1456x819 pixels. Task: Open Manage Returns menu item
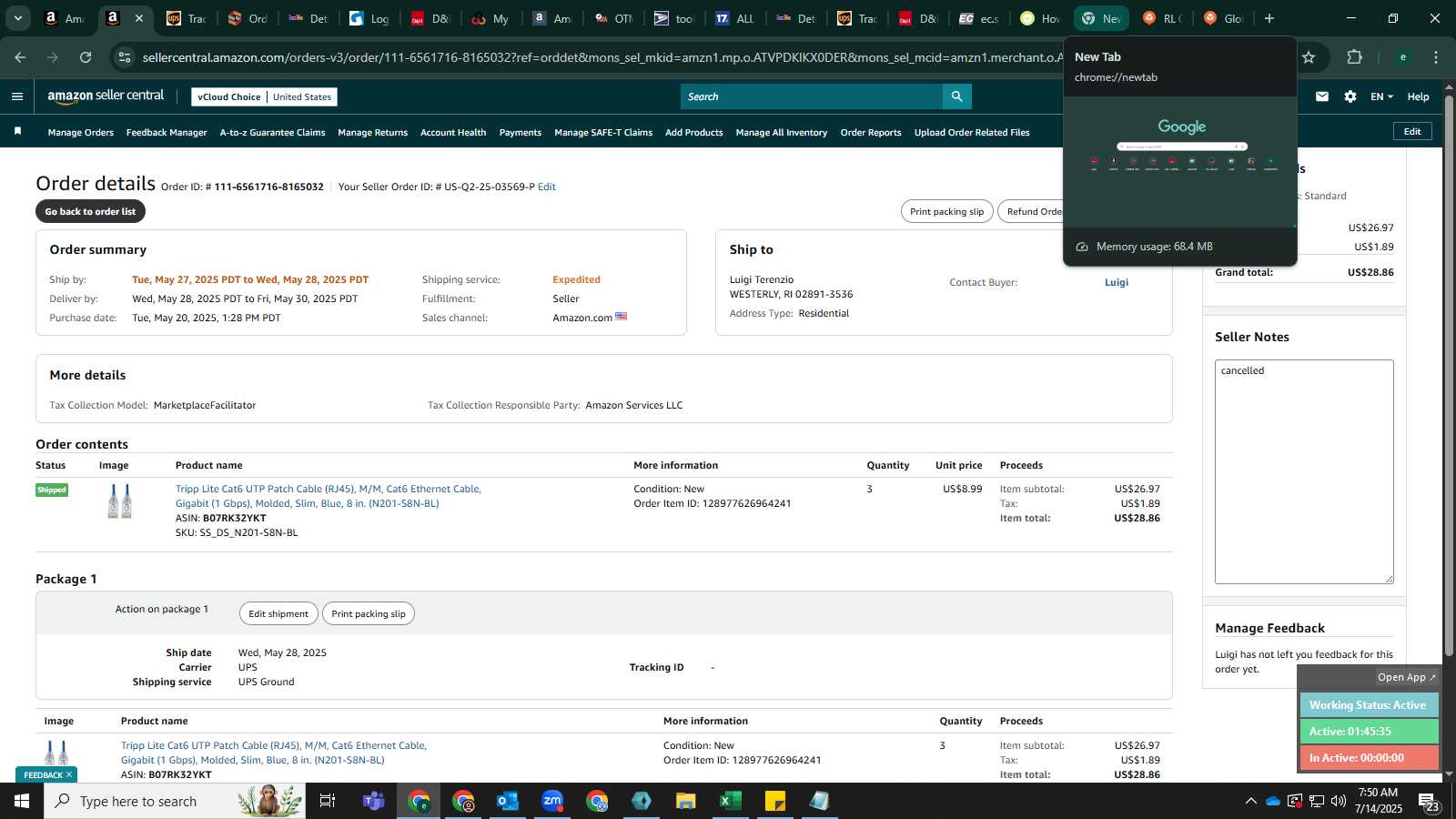coord(372,133)
